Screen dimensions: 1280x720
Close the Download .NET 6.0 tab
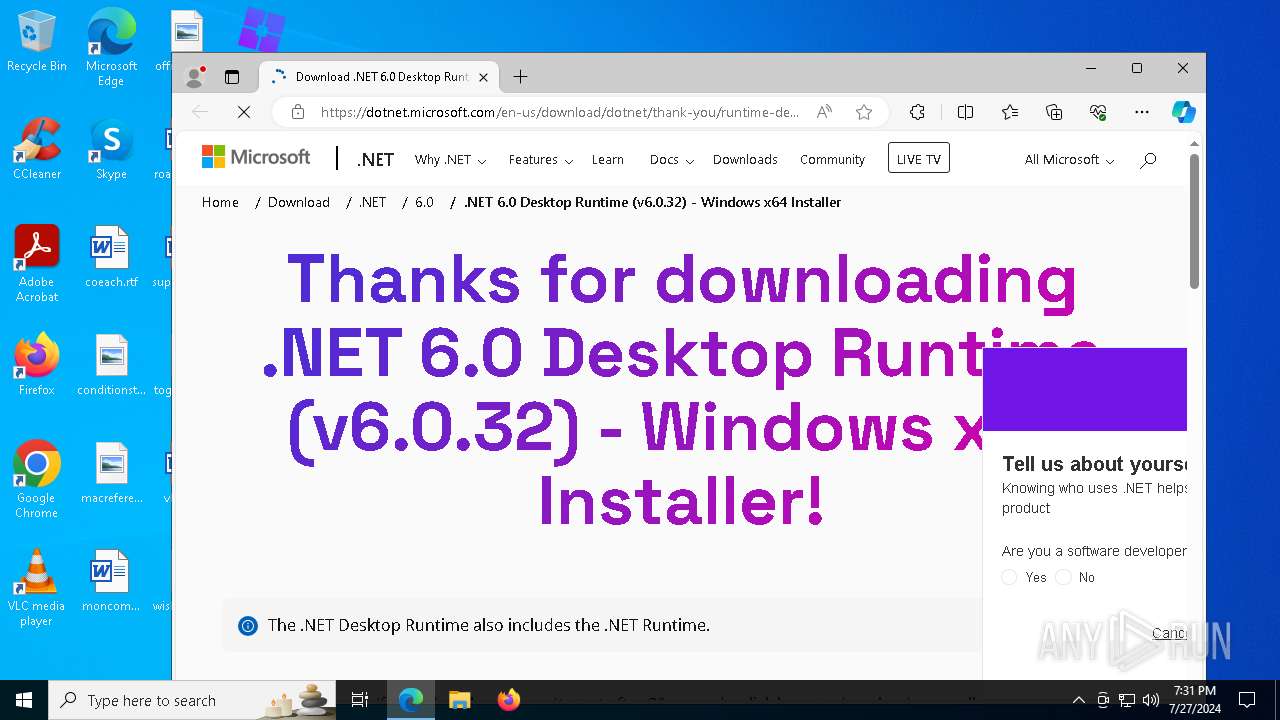click(483, 77)
